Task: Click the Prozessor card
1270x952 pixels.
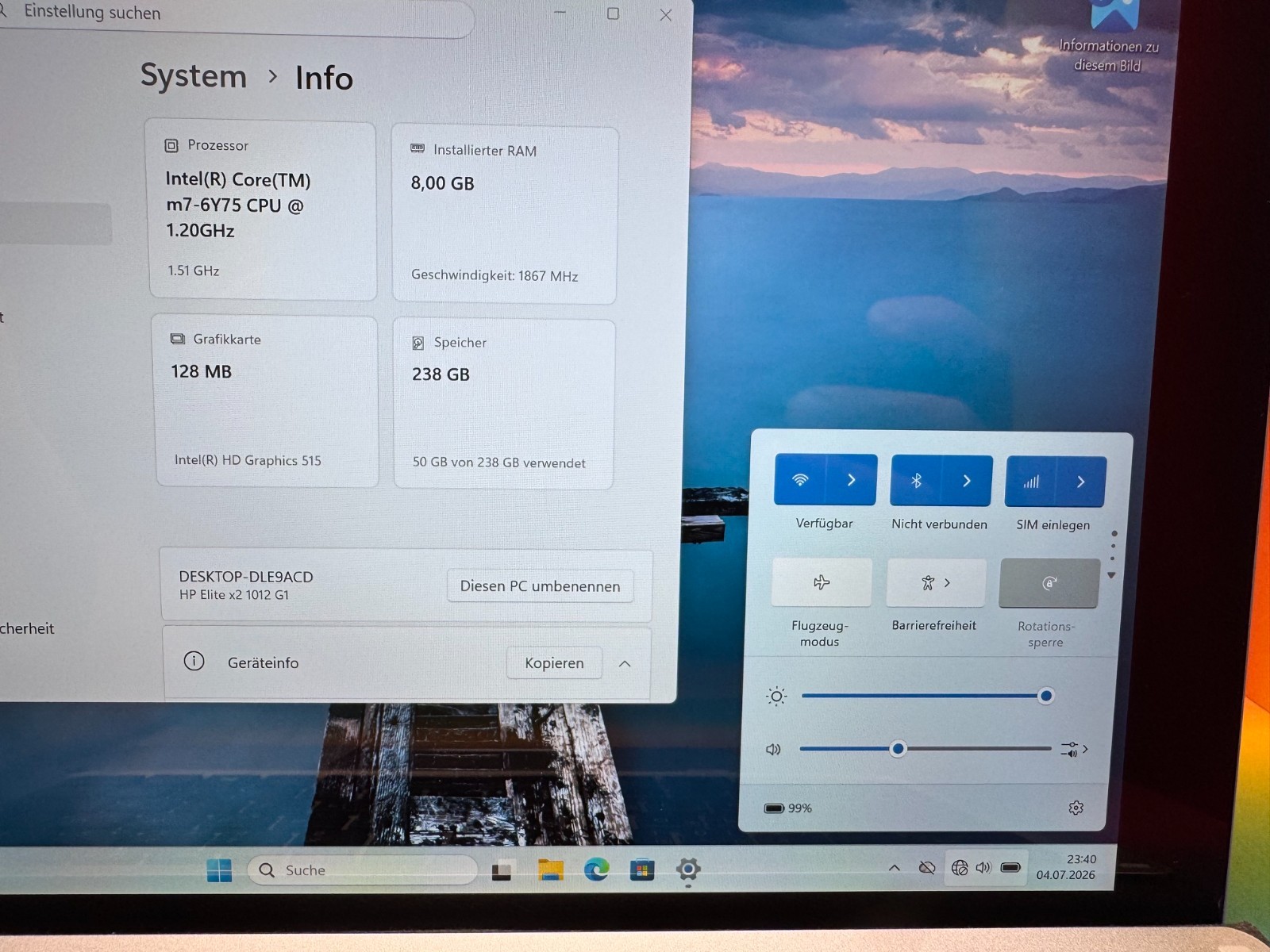Action: pyautogui.click(x=263, y=210)
